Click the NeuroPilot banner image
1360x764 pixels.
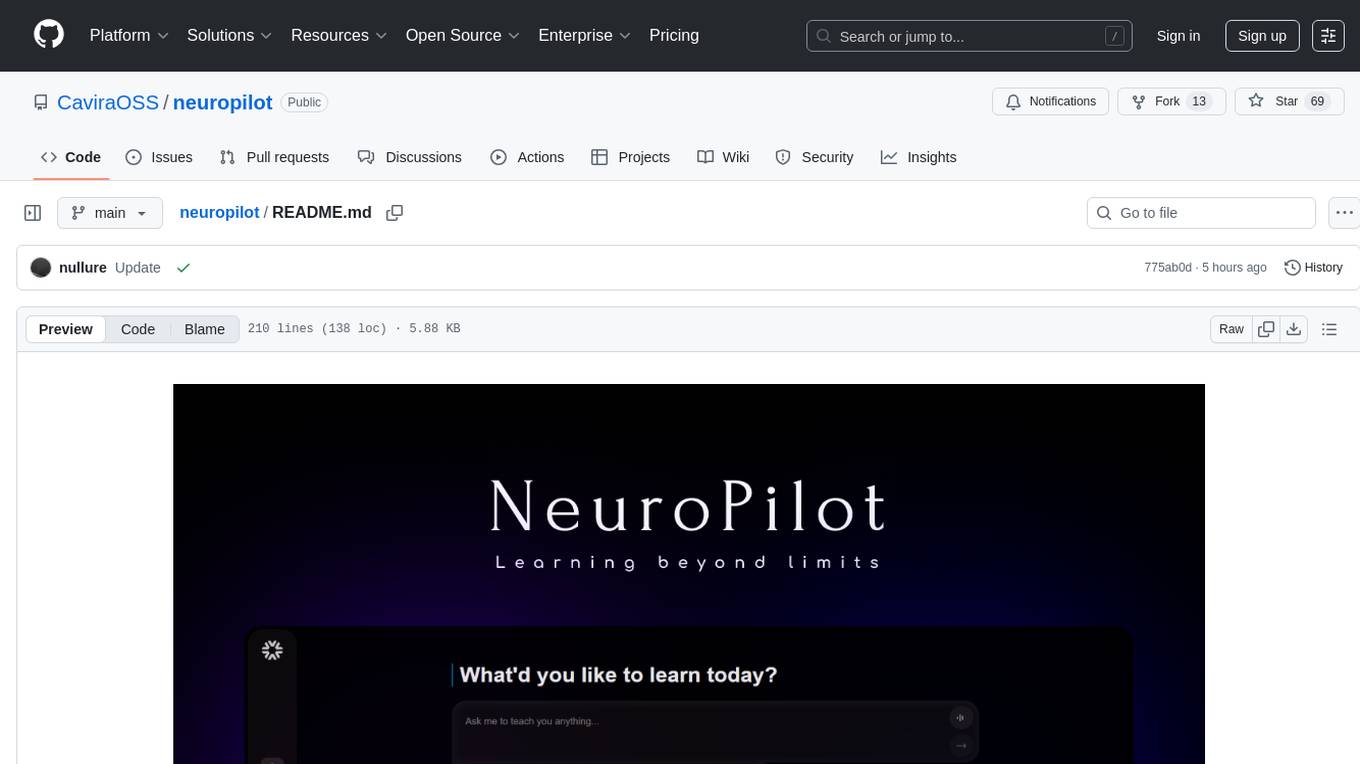click(x=689, y=574)
